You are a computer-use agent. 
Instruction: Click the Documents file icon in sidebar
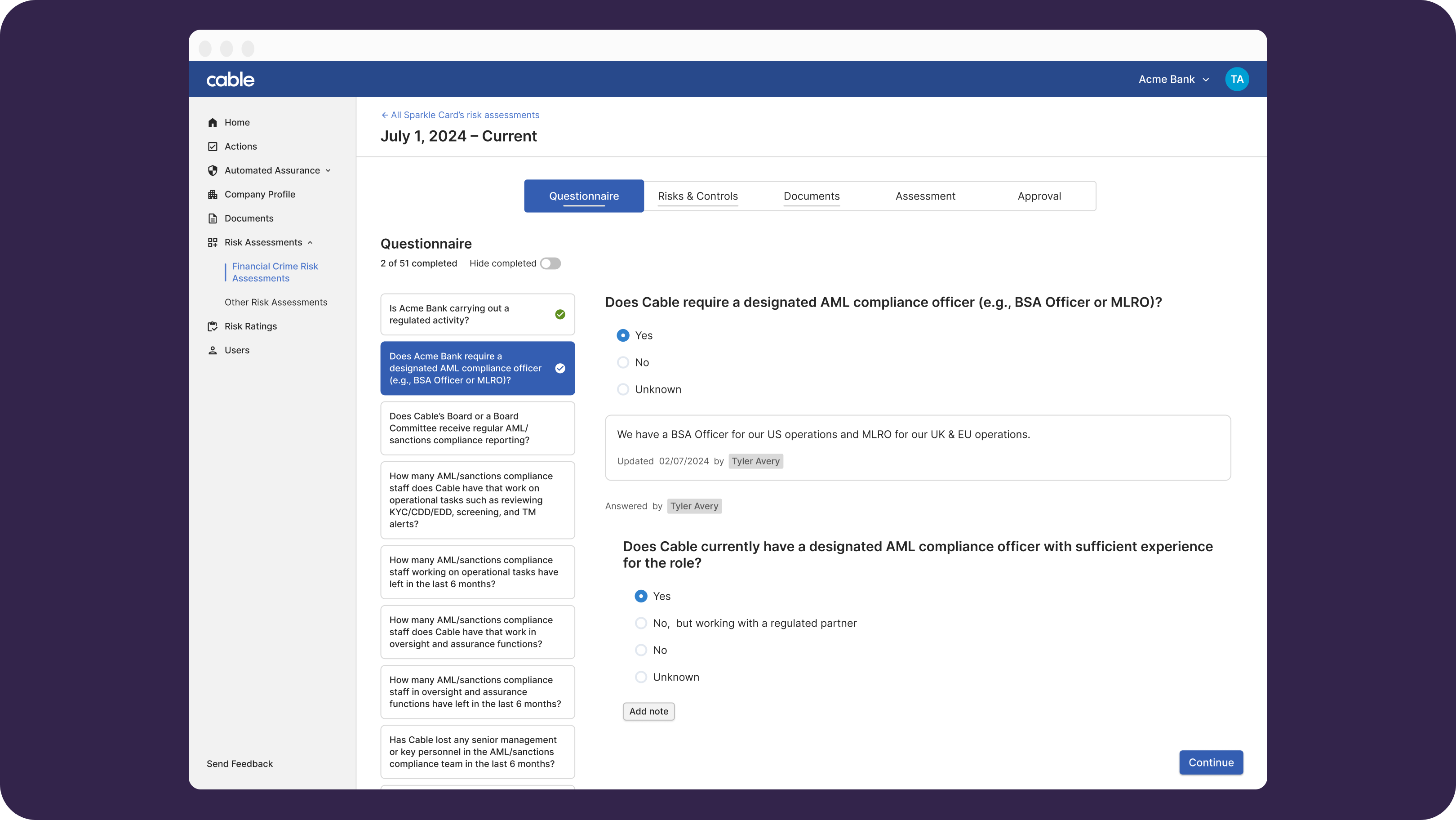click(213, 218)
